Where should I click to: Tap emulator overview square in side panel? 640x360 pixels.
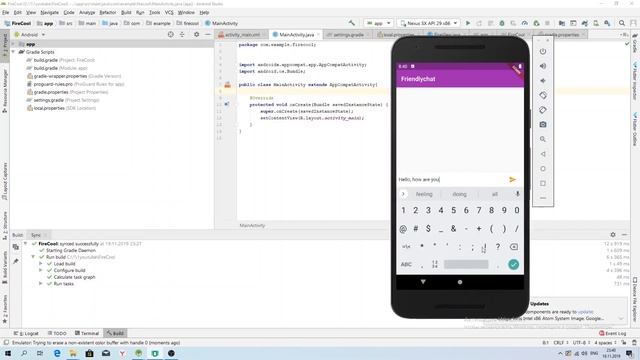[543, 183]
